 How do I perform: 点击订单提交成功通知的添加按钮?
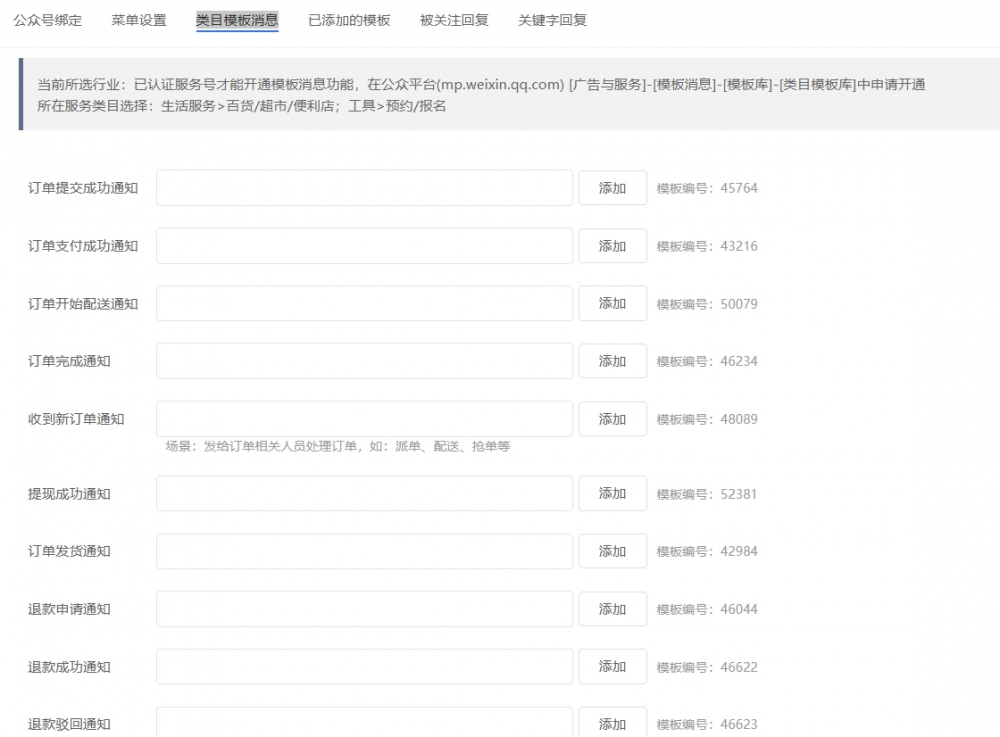(612, 187)
